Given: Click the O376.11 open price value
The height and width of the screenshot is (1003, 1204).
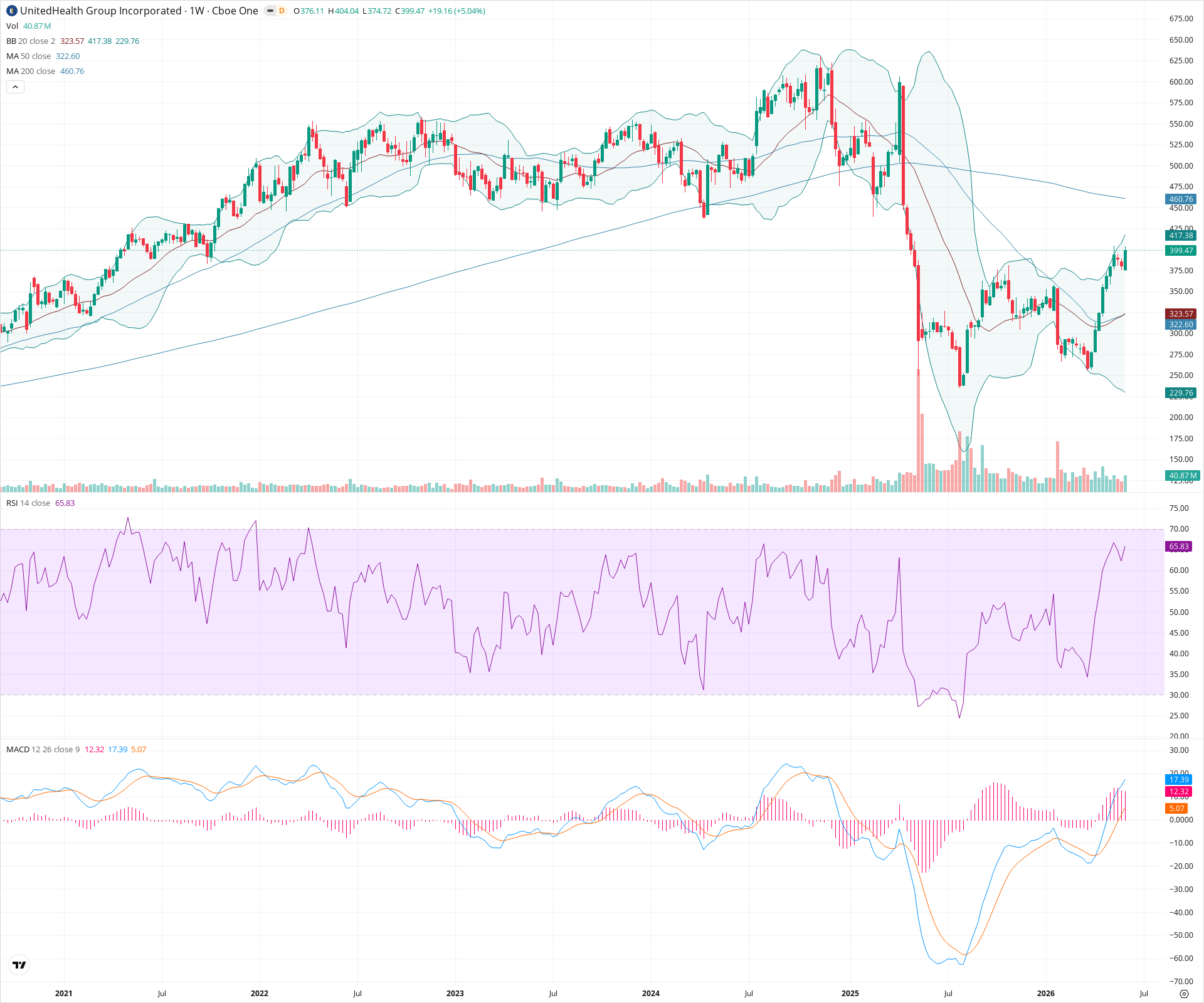Looking at the screenshot, I should coord(309,11).
